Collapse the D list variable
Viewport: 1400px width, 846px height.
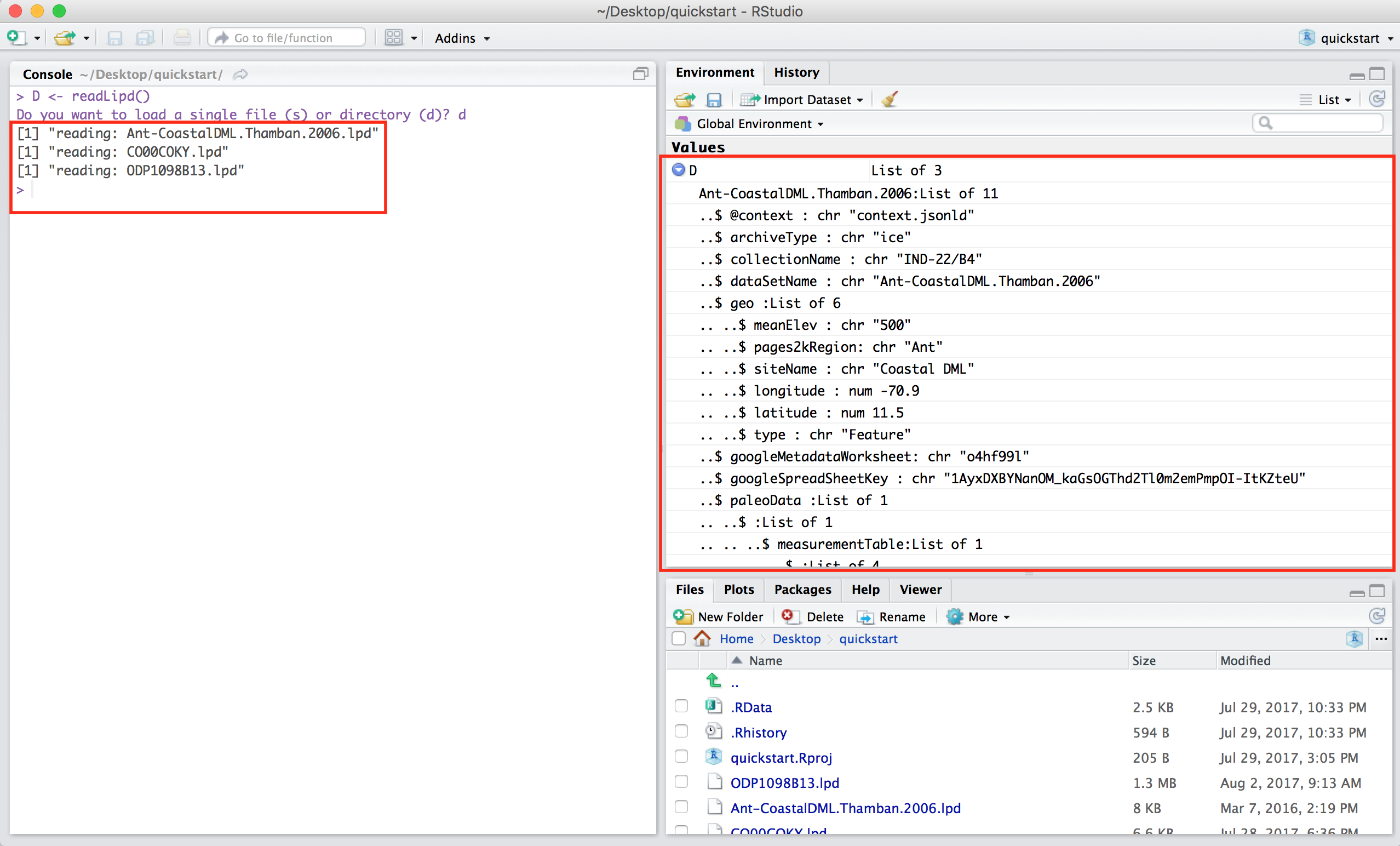pos(679,169)
